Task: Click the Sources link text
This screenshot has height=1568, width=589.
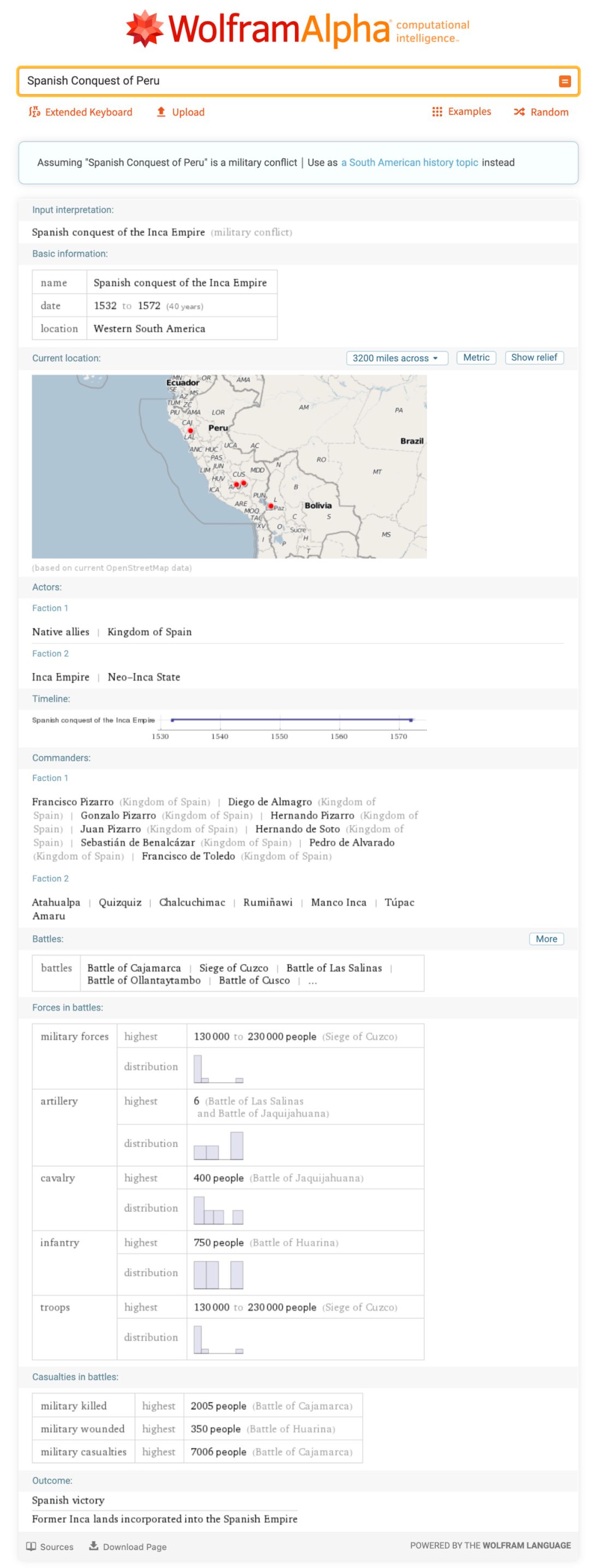Action: [x=57, y=1547]
